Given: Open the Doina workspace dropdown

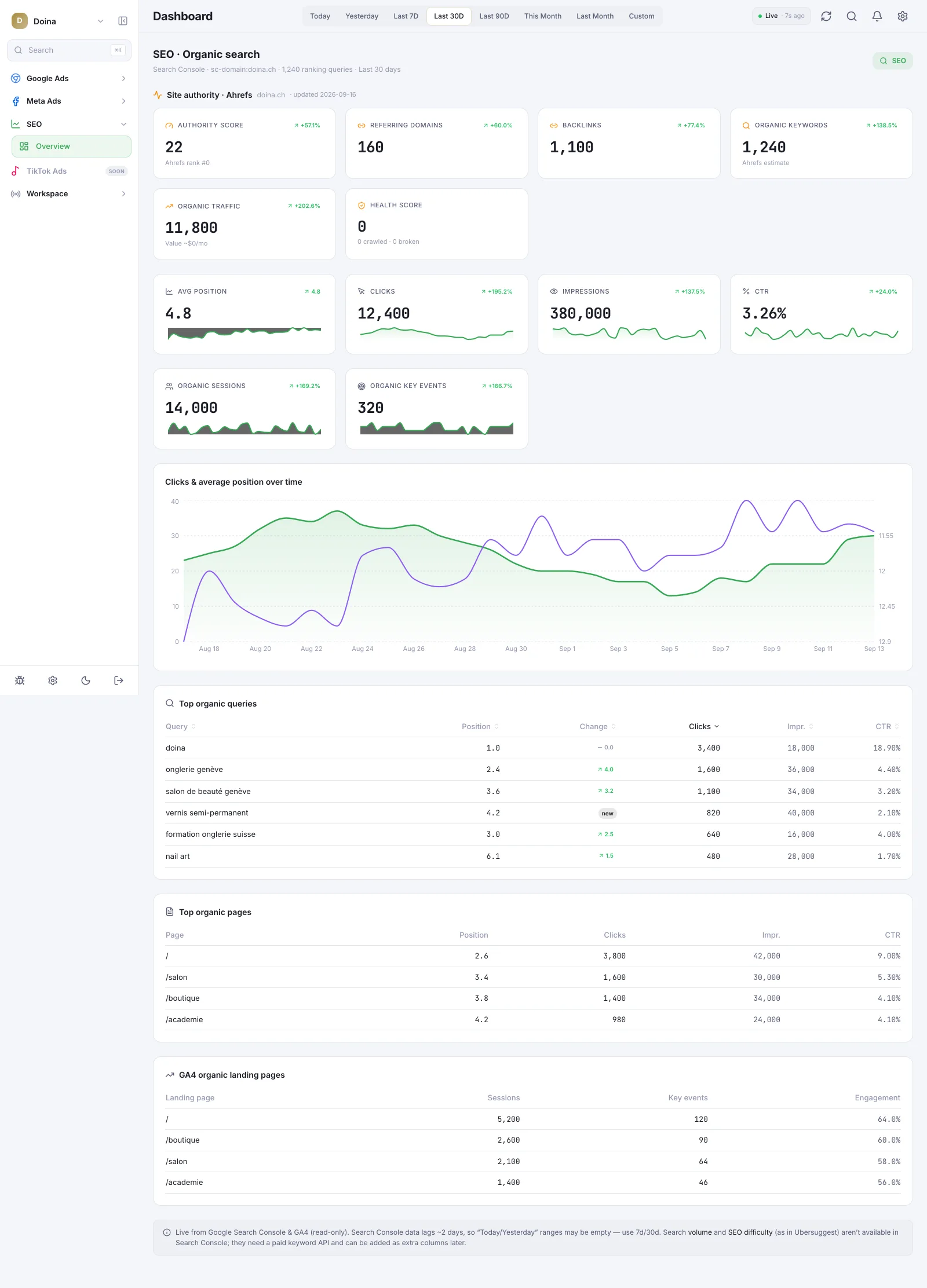Looking at the screenshot, I should 58,21.
